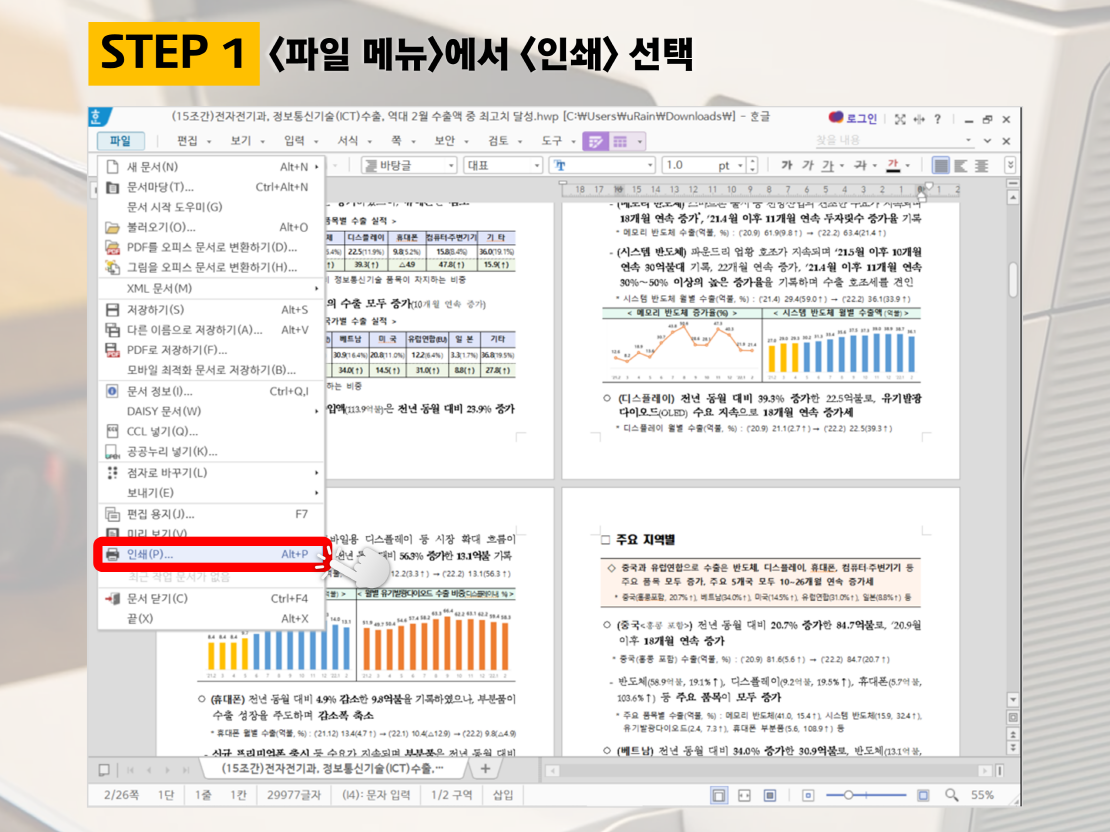This screenshot has height=832, width=1110.
Task: Increase font size with stepper
Action: [753, 161]
